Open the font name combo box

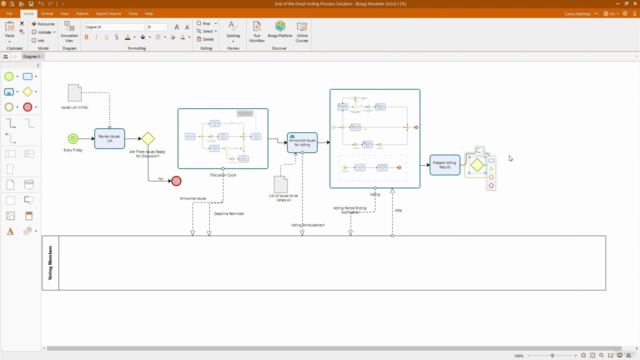114,27
